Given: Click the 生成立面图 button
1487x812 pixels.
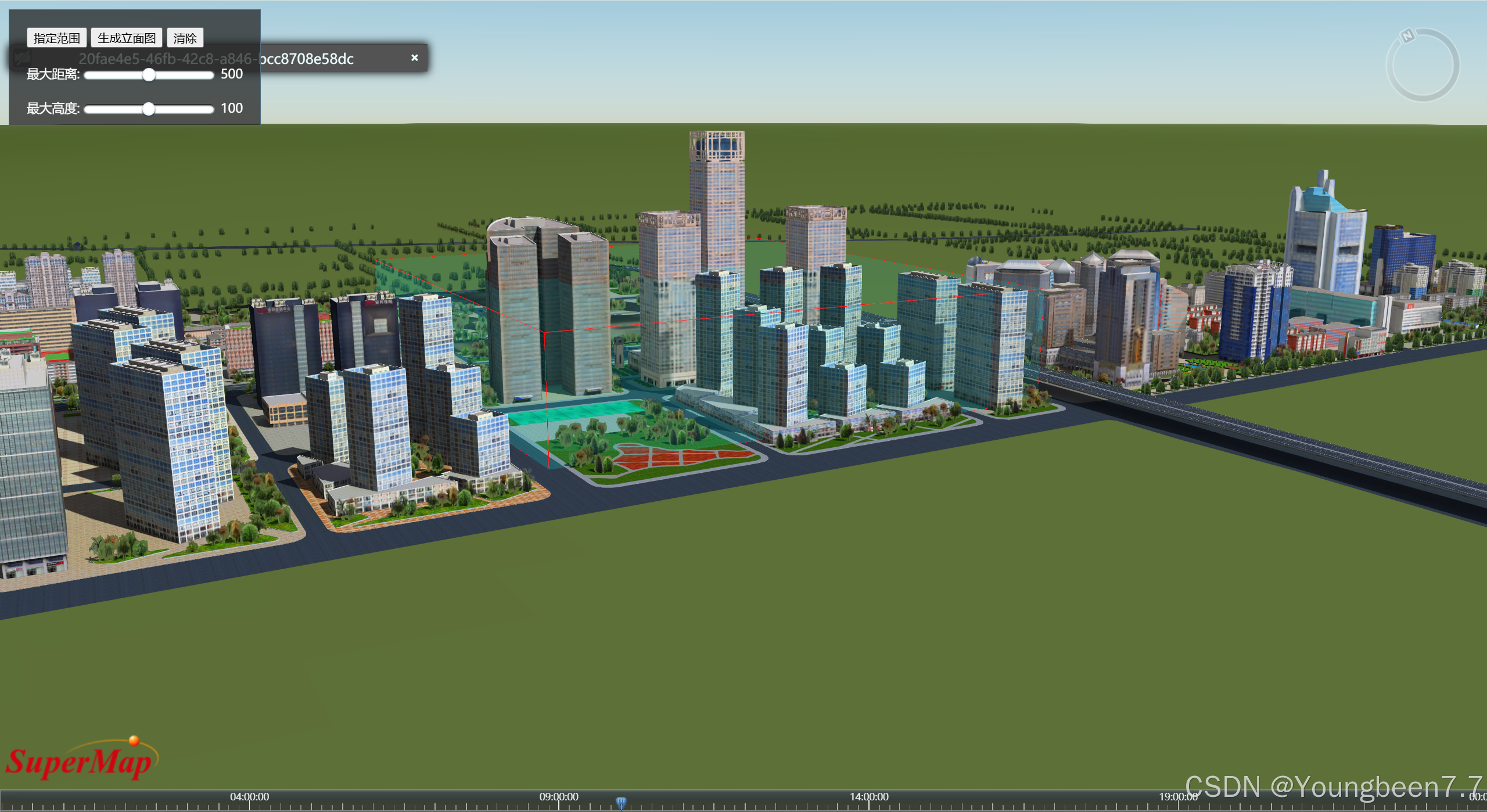Looking at the screenshot, I should (x=127, y=38).
